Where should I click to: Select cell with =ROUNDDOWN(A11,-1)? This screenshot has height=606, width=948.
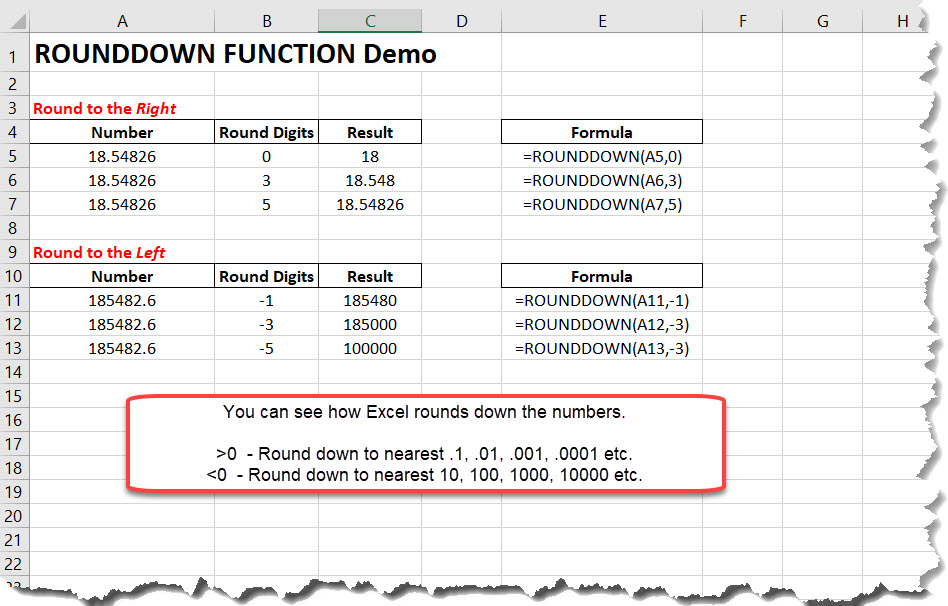point(602,300)
